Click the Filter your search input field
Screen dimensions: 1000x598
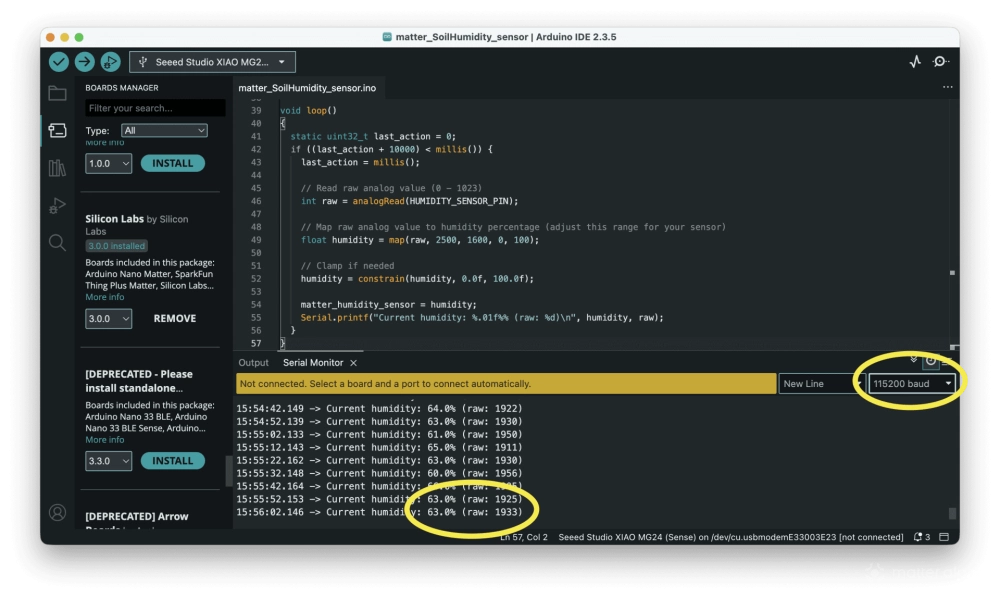(154, 108)
